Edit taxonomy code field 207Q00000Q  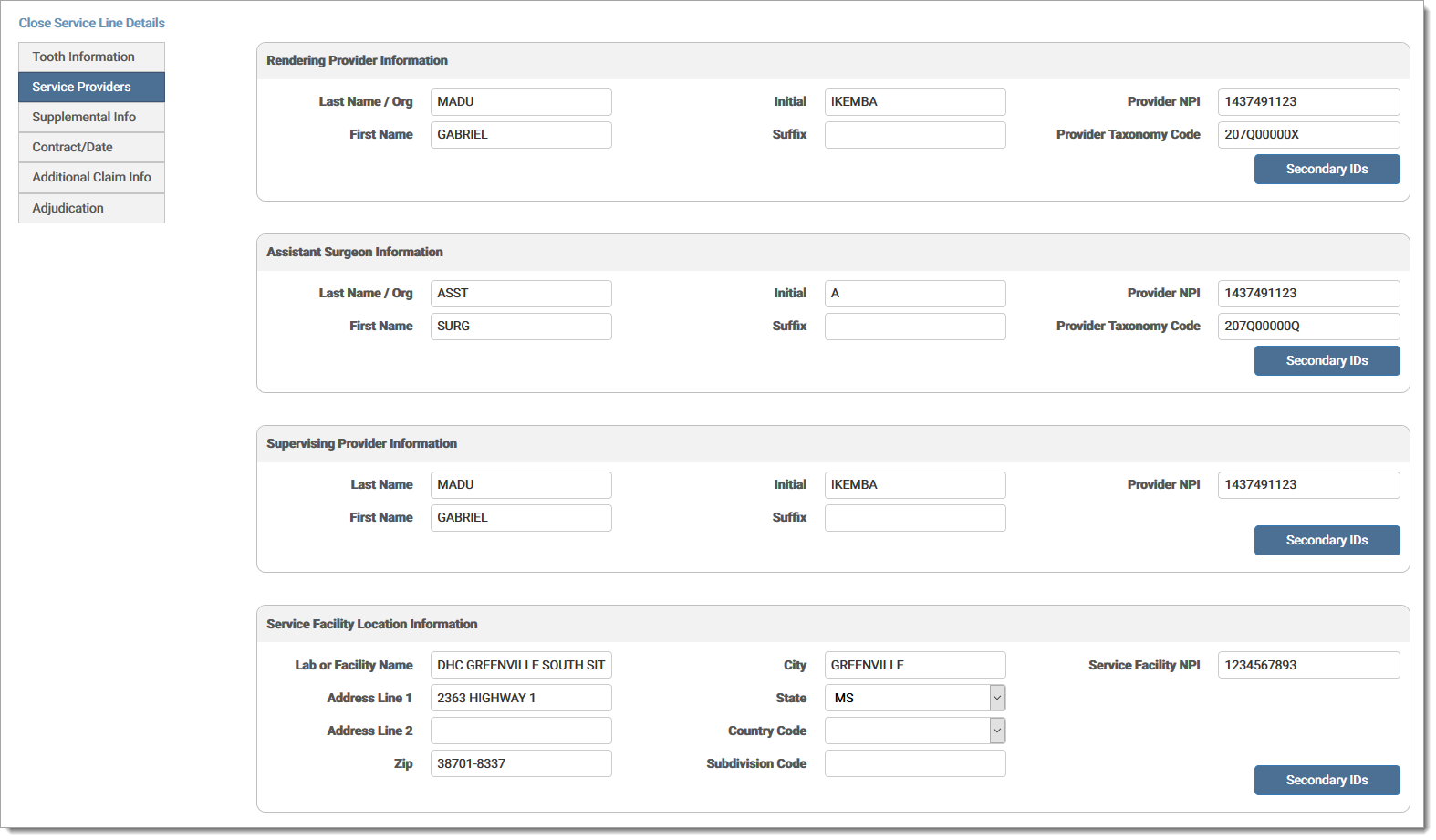(1308, 327)
